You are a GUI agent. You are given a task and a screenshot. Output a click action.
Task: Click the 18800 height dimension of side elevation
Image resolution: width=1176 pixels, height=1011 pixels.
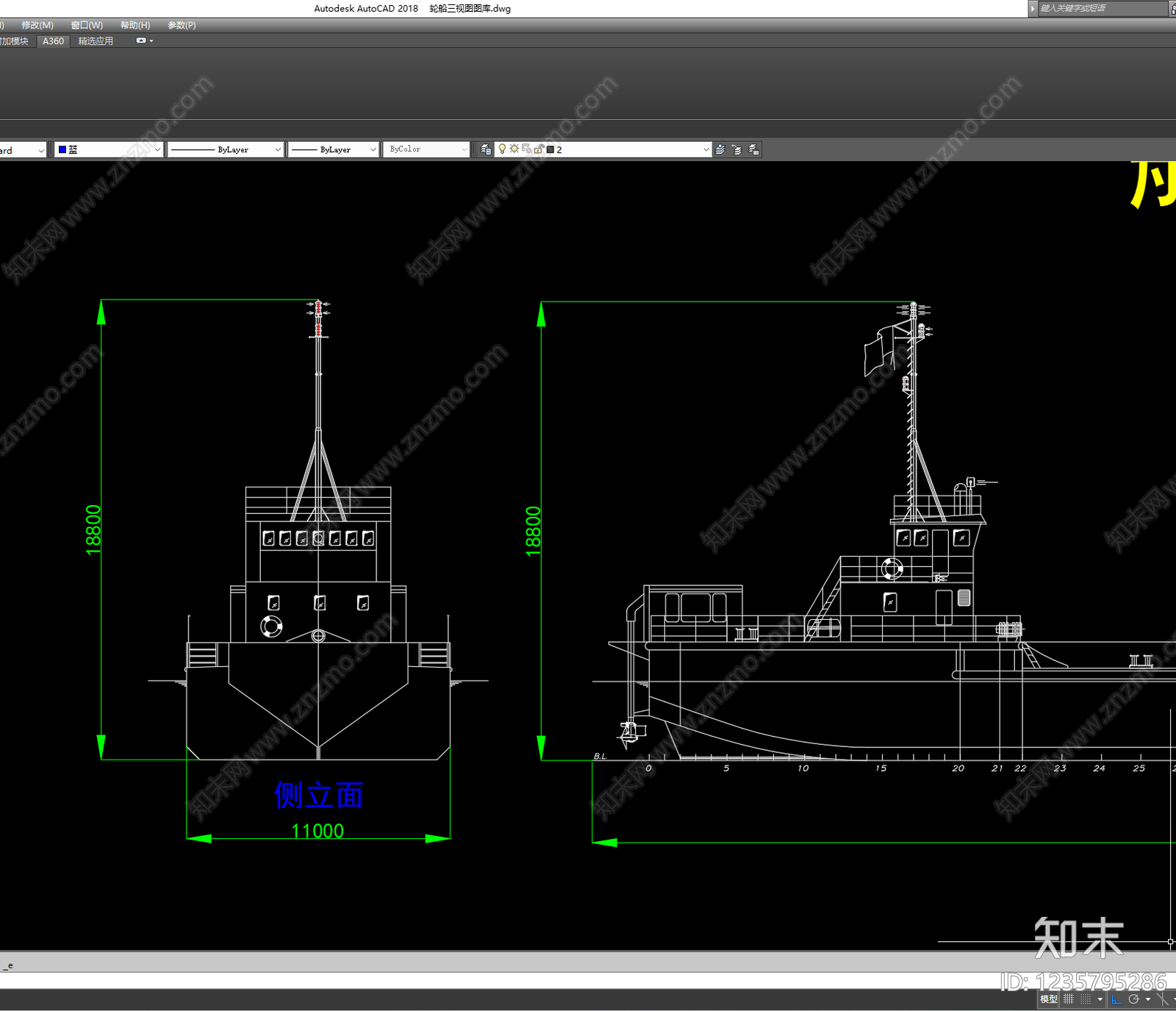(93, 529)
